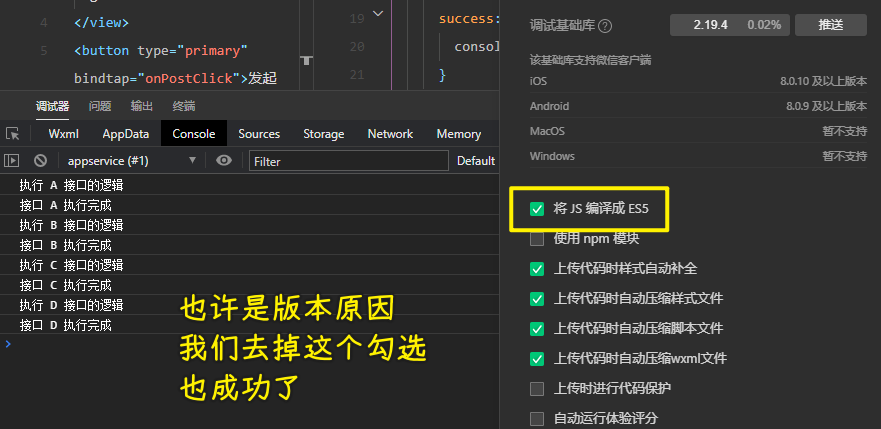Image resolution: width=881 pixels, height=429 pixels.
Task: Toggle the console sidebar panel icon
Action: (11, 161)
